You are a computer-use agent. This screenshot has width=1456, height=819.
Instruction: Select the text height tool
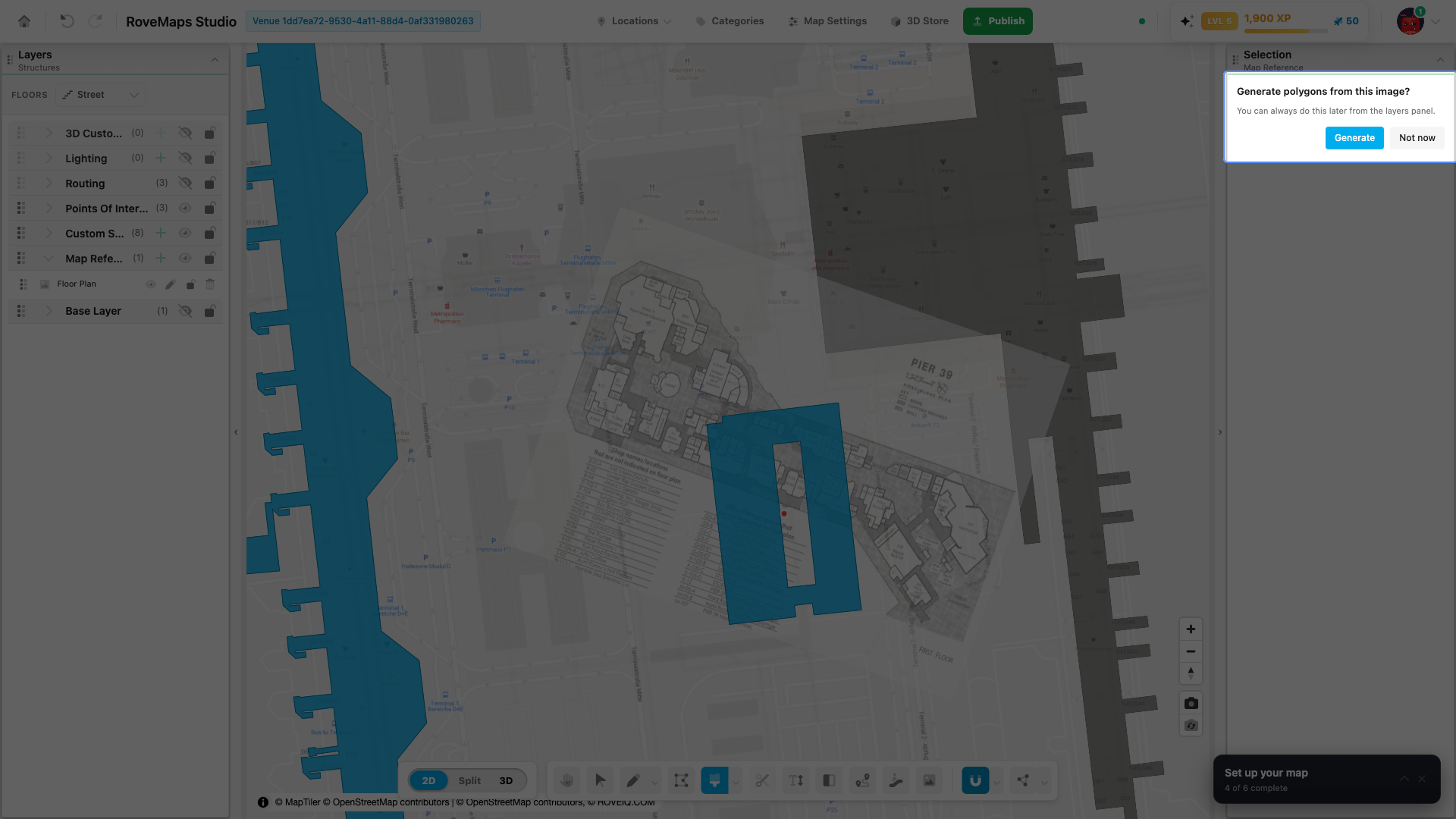click(x=795, y=780)
